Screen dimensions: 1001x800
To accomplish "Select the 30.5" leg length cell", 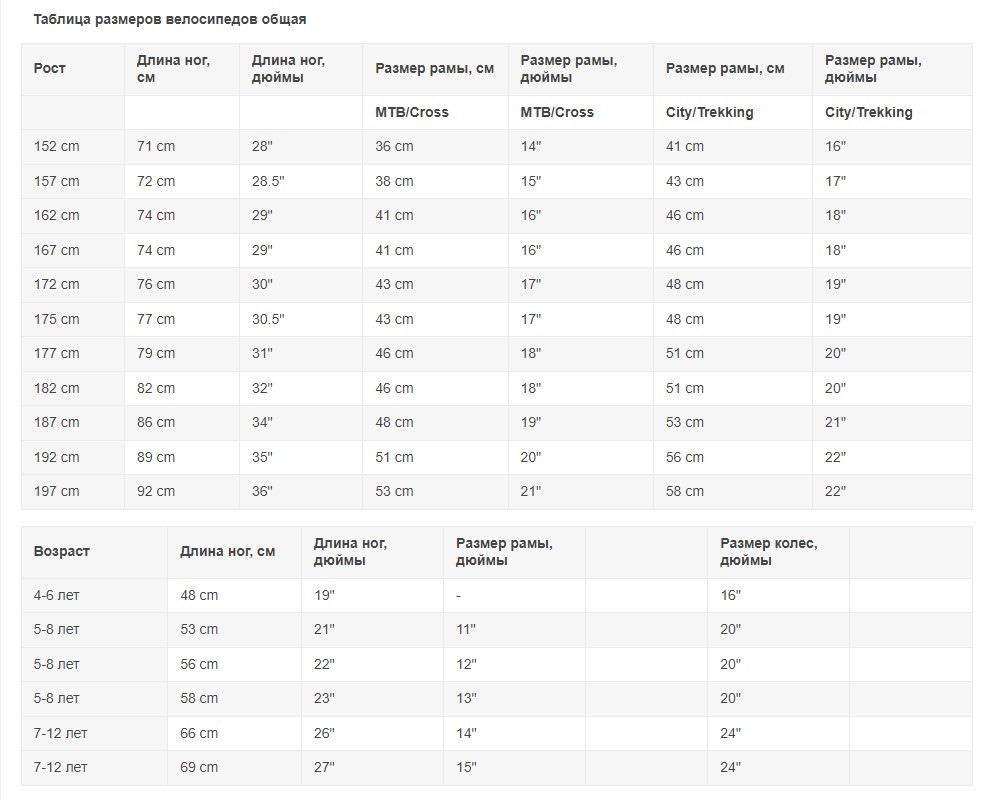I will point(268,319).
